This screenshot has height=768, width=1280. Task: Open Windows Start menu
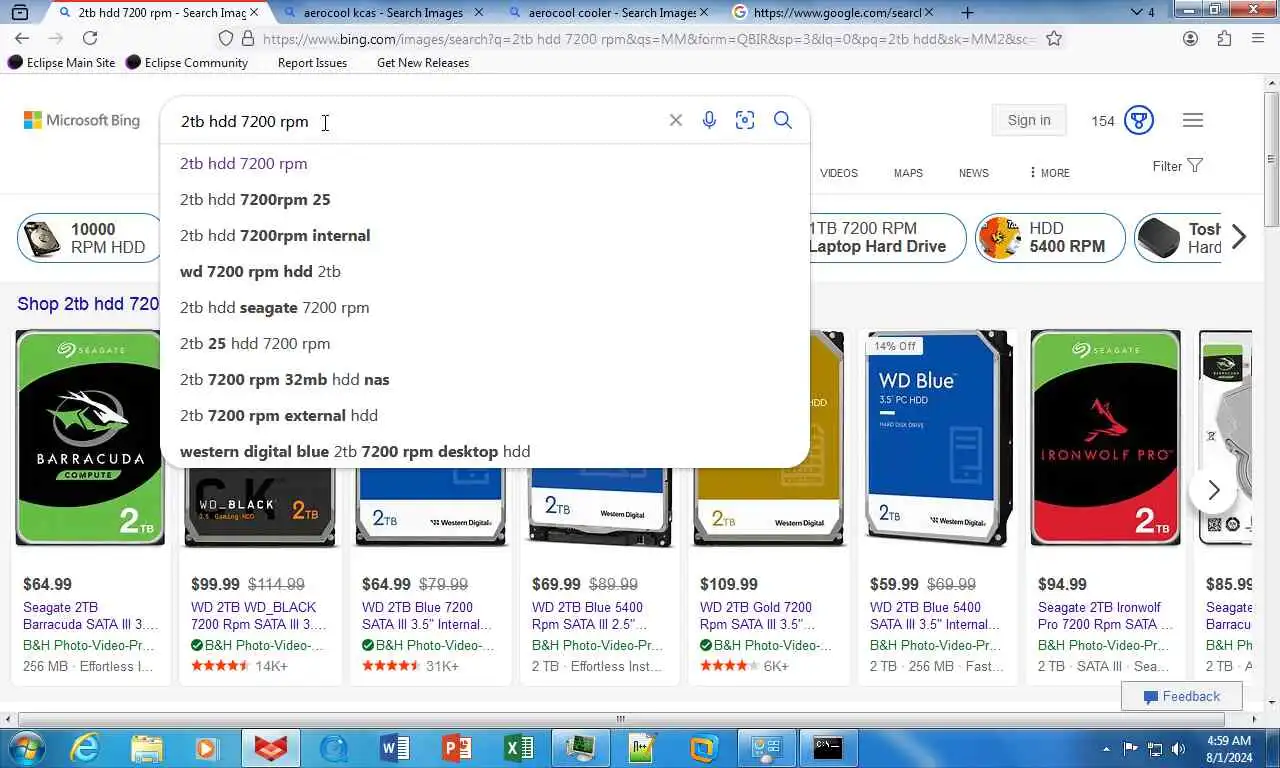(x=25, y=747)
